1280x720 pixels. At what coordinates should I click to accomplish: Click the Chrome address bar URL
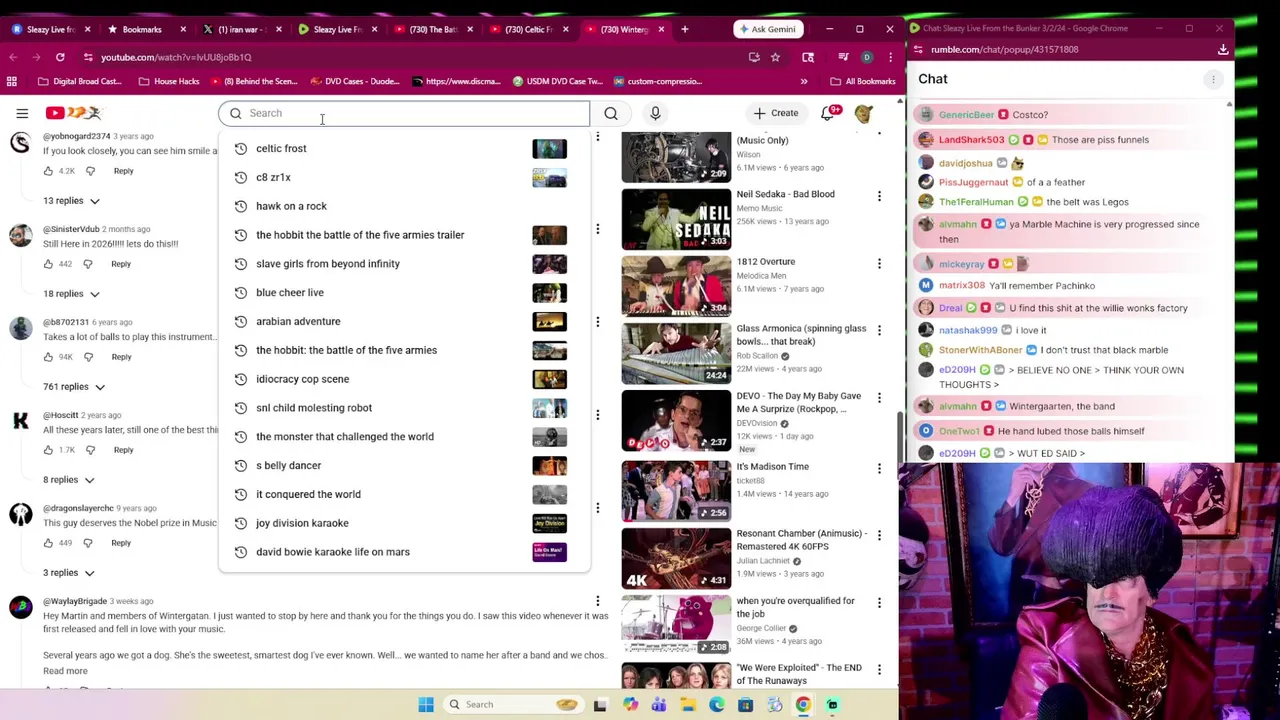(176, 57)
